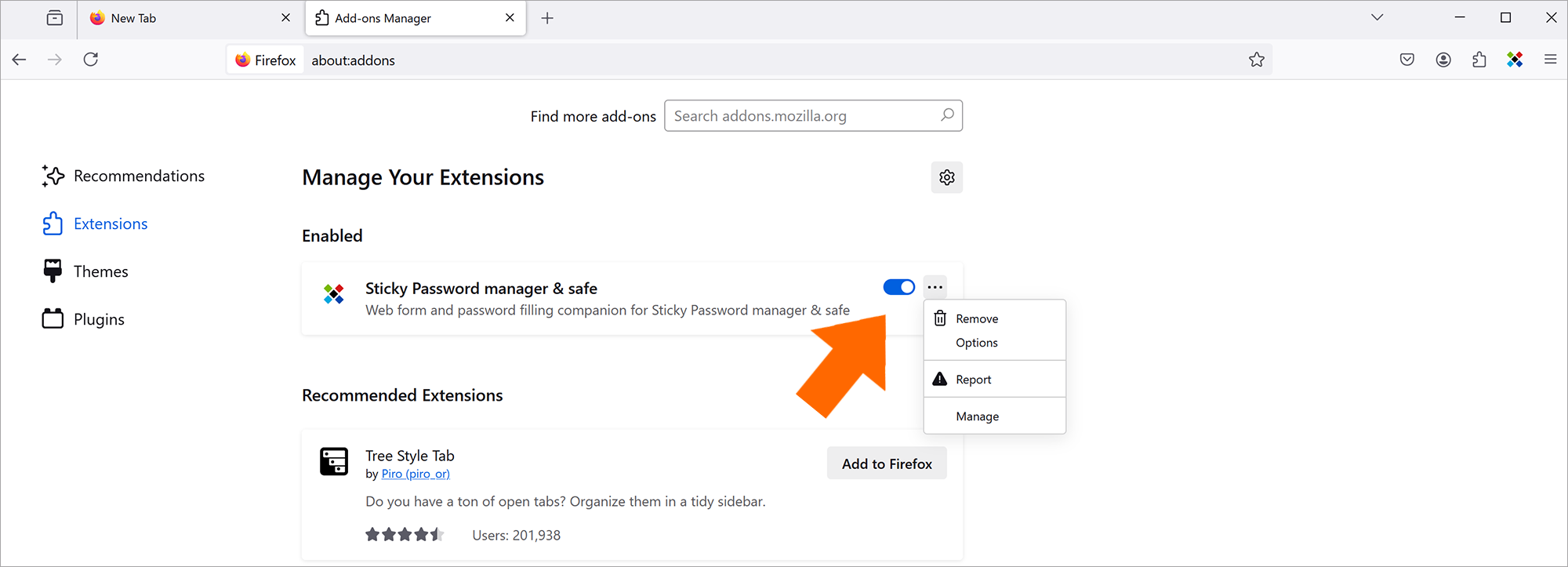Disable the Sticky Password extension toggle
The height and width of the screenshot is (567, 1568).
(x=898, y=287)
